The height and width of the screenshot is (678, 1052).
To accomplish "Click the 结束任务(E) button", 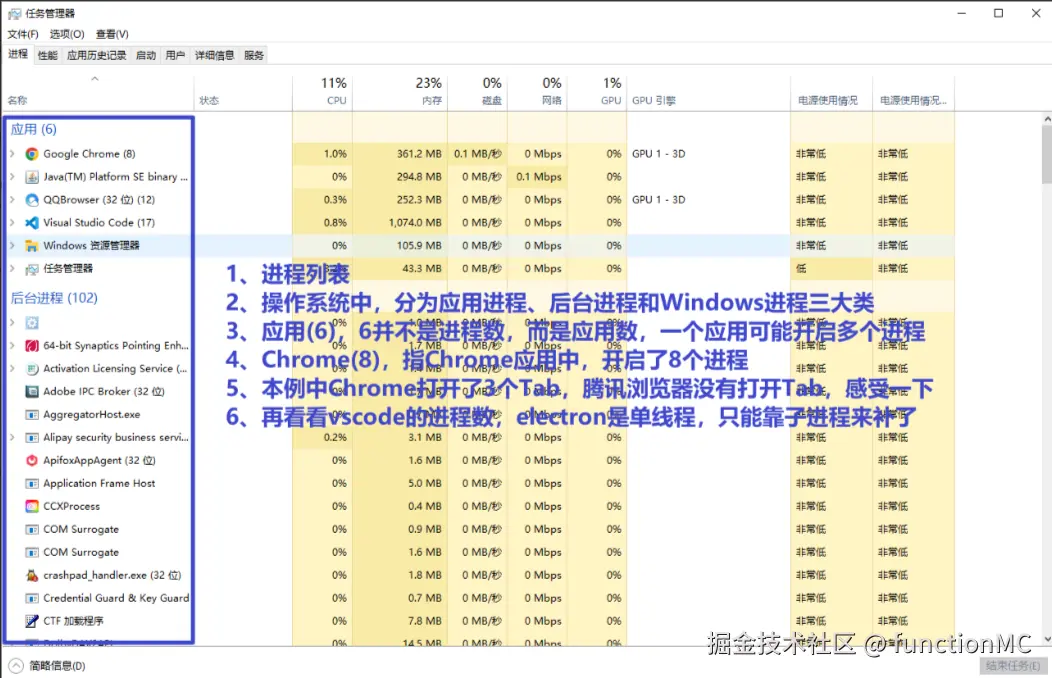I will pyautogui.click(x=1013, y=666).
